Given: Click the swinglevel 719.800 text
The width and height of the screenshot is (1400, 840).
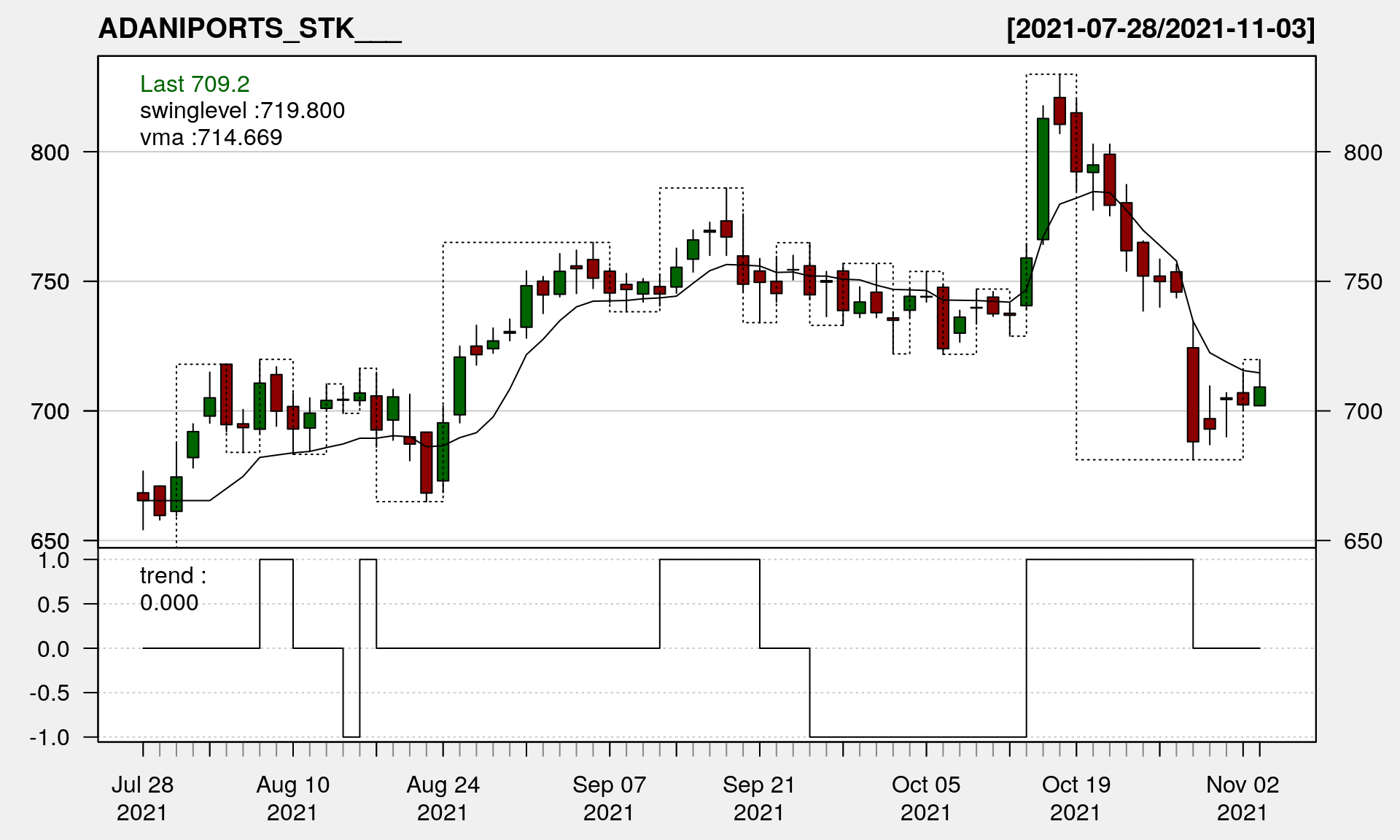Looking at the screenshot, I should coord(242,111).
